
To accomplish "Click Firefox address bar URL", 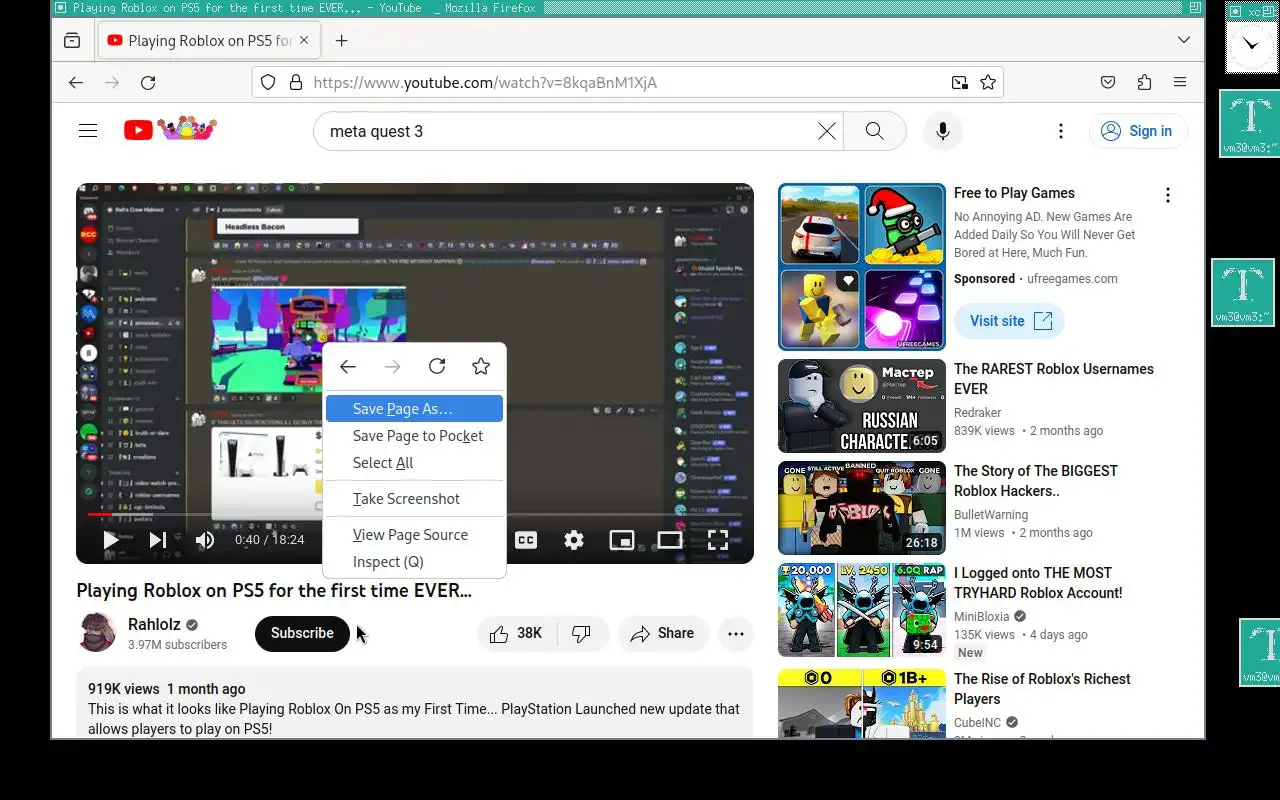I will [485, 83].
